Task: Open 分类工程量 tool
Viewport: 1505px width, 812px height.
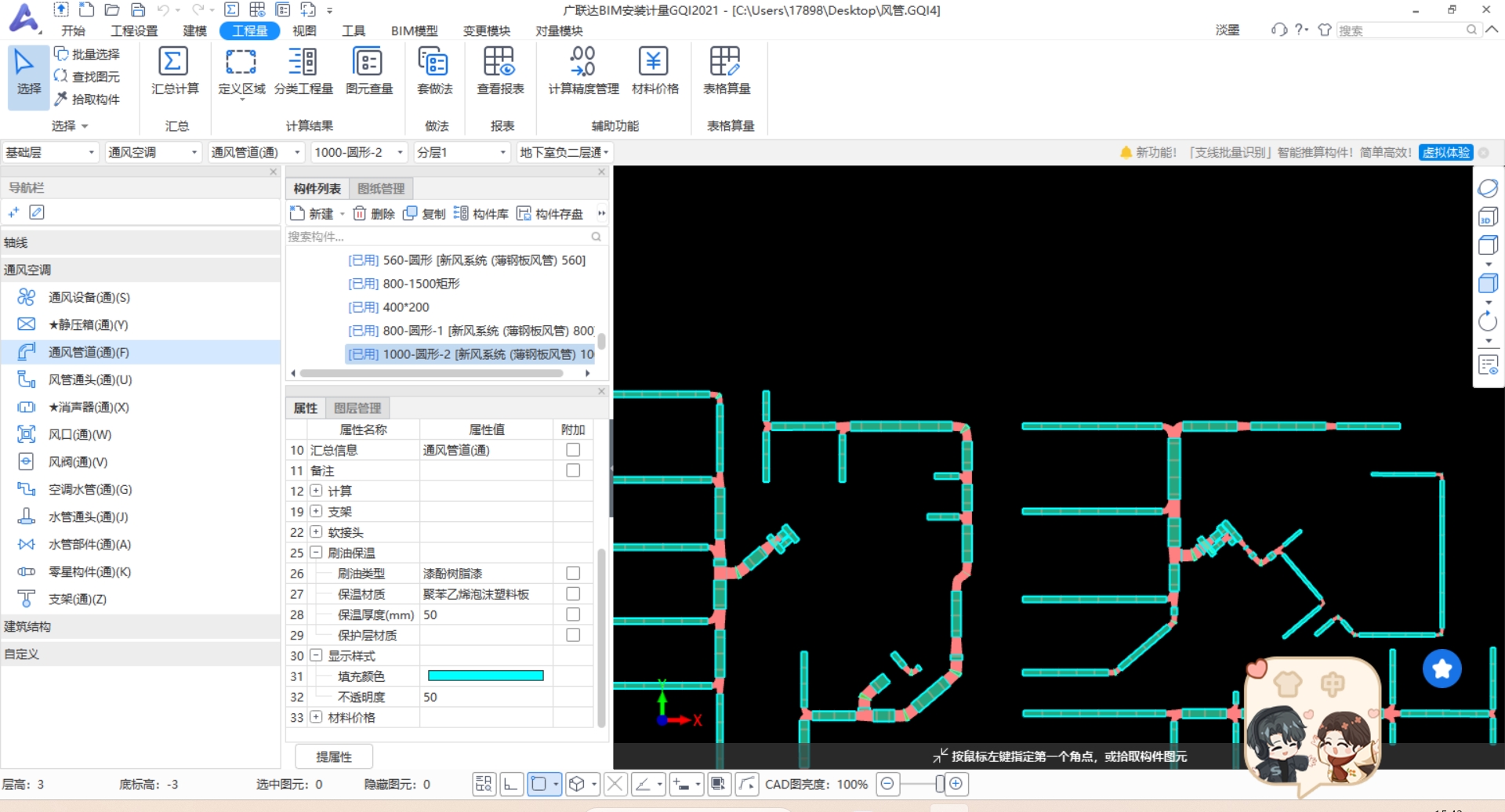Action: point(303,71)
